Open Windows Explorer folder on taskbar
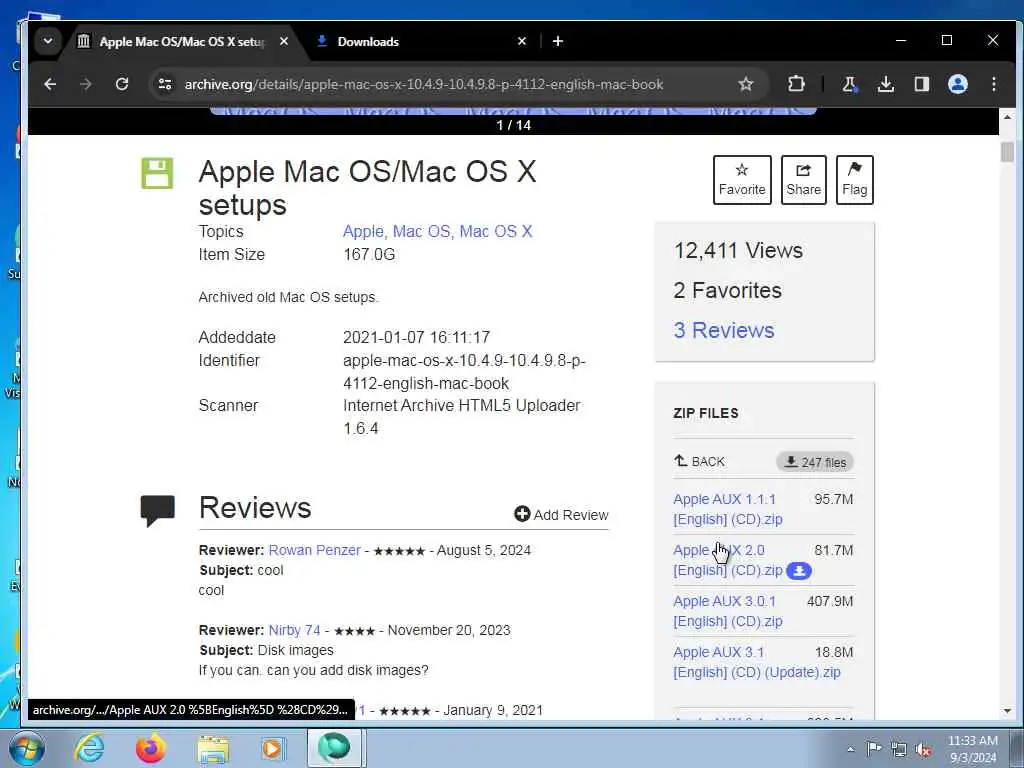The width and height of the screenshot is (1024, 768). (214, 749)
